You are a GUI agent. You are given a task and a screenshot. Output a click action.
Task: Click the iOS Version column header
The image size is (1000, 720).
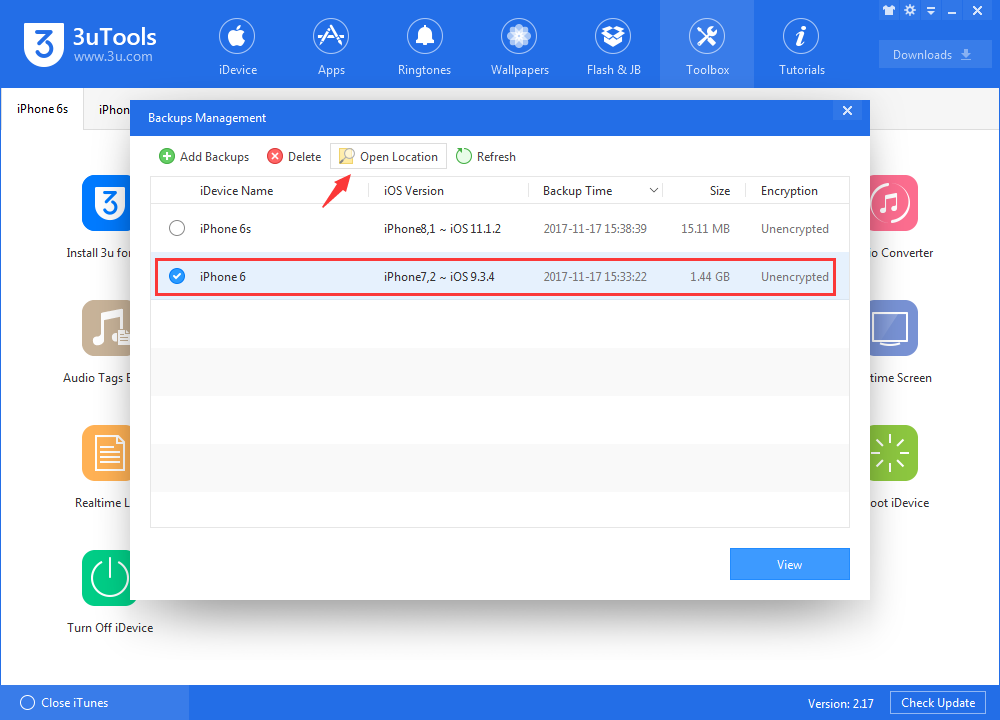(x=414, y=191)
